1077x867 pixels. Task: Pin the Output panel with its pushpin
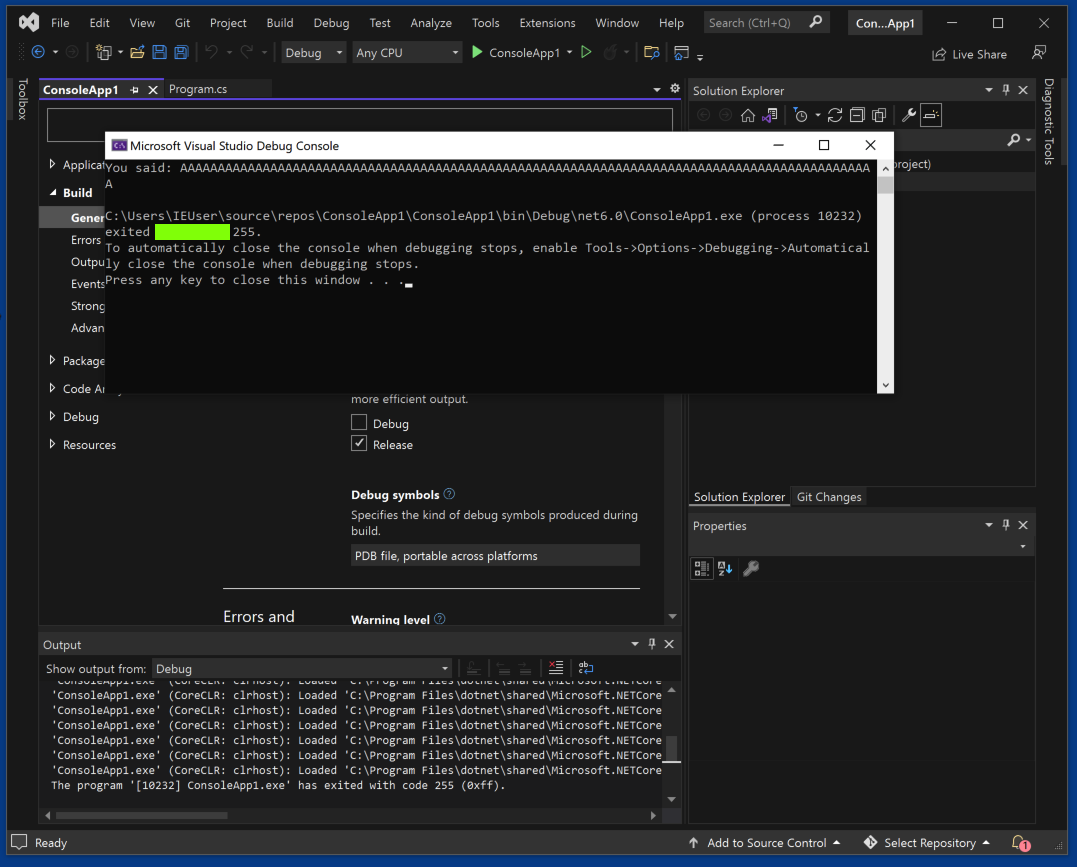652,644
